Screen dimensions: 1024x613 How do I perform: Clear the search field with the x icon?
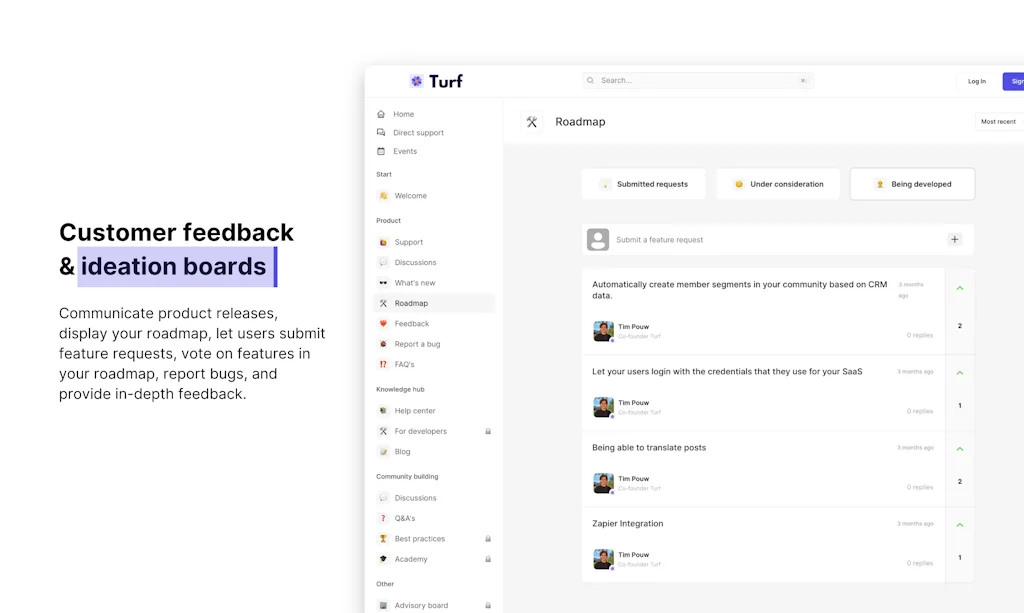point(803,80)
